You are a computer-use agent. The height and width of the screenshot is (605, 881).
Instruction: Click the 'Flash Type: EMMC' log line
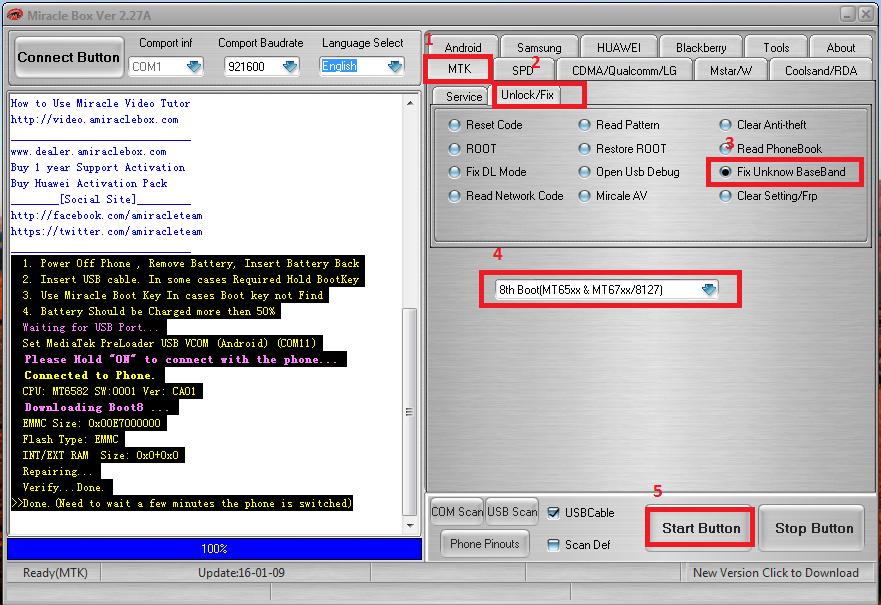70,439
